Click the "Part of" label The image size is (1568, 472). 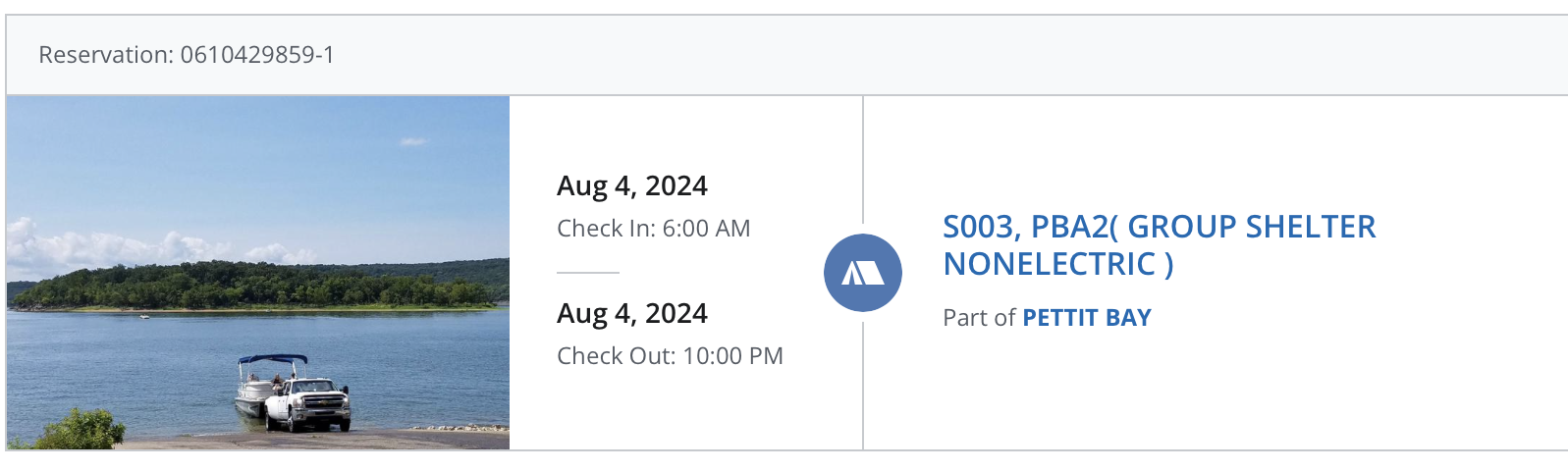click(x=978, y=318)
